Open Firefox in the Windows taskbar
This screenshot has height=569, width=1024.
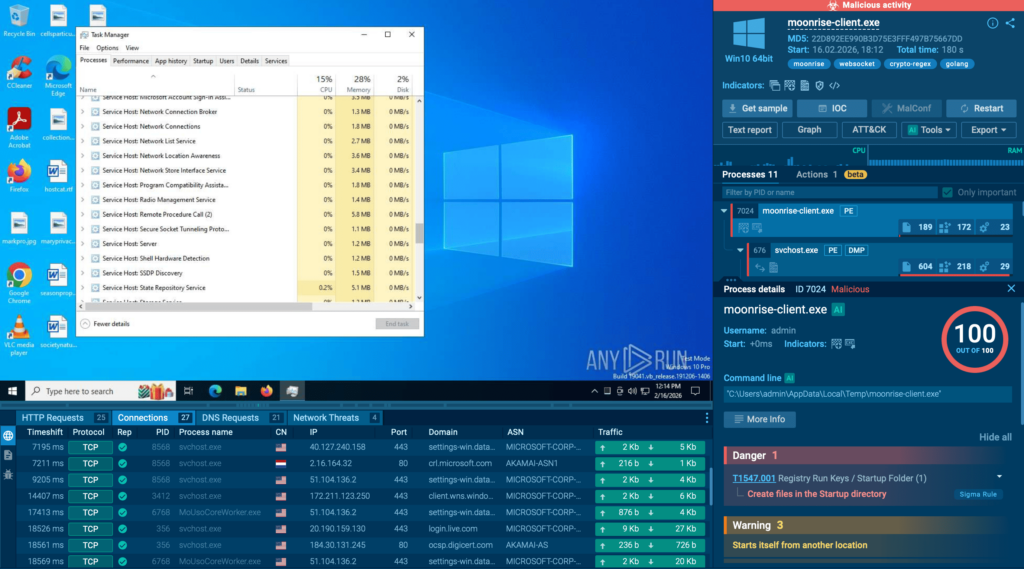tap(266, 391)
